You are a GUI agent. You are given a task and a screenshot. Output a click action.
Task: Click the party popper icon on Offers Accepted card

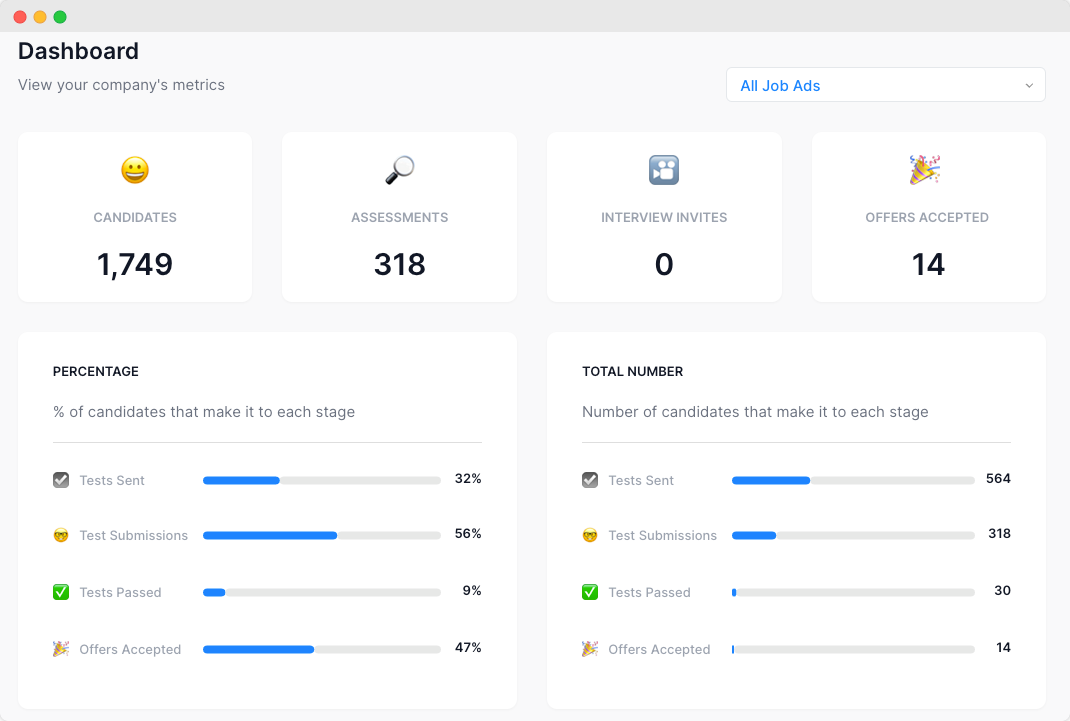pos(927,170)
